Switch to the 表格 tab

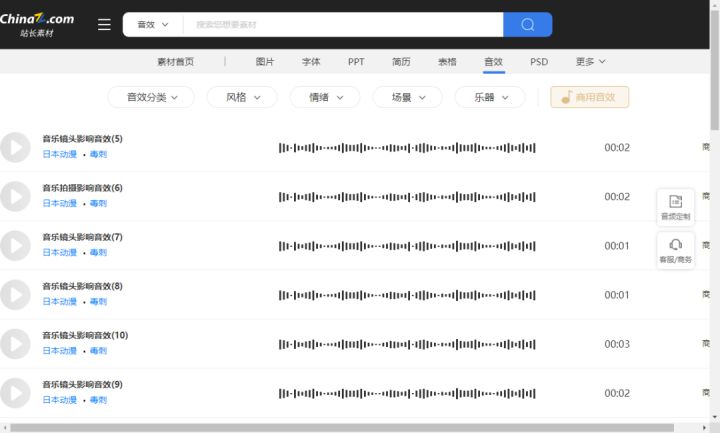[x=447, y=62]
